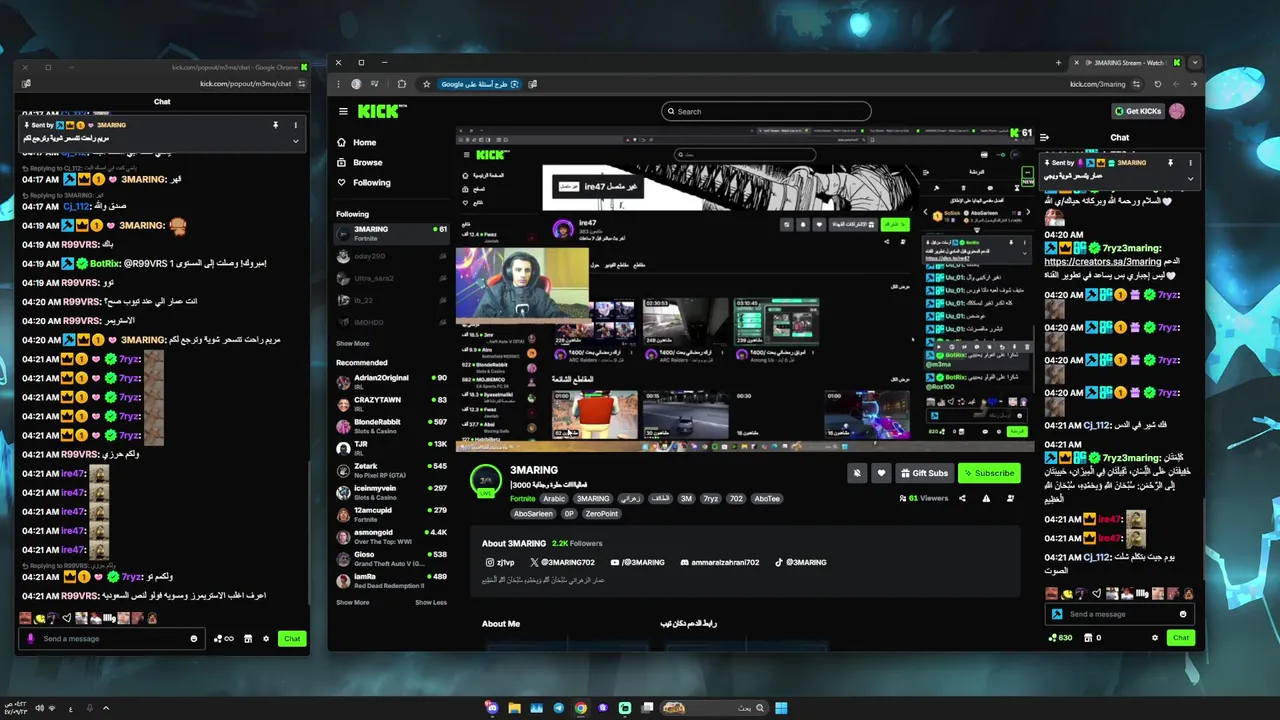Open the chat shop icon showing 0
This screenshot has width=1280, height=720.
click(1093, 637)
